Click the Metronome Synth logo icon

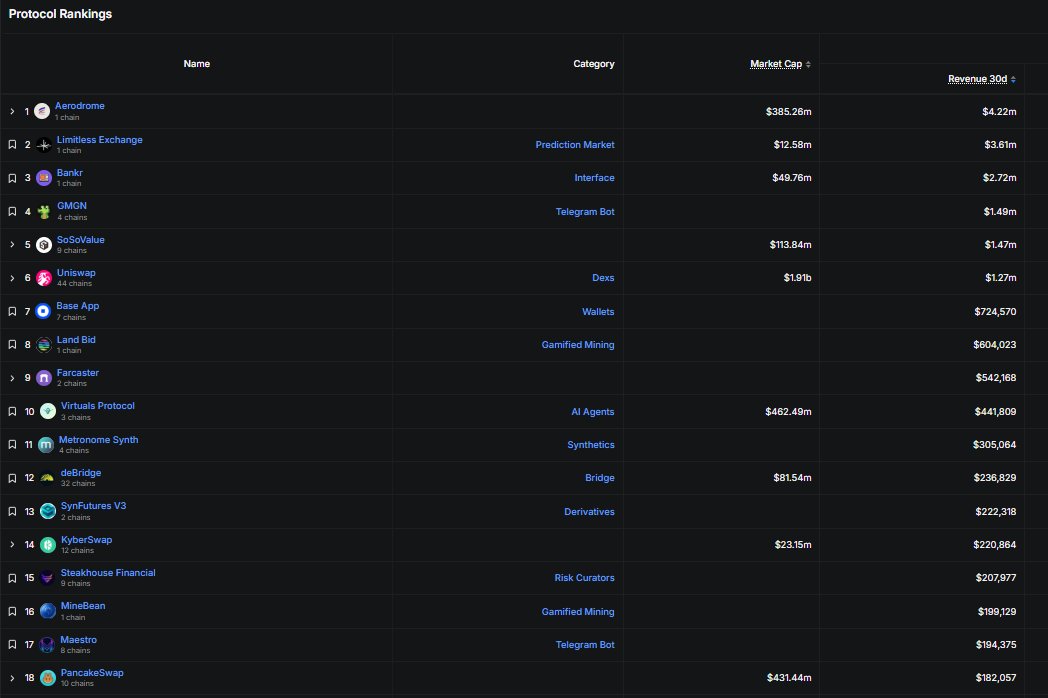[46, 445]
